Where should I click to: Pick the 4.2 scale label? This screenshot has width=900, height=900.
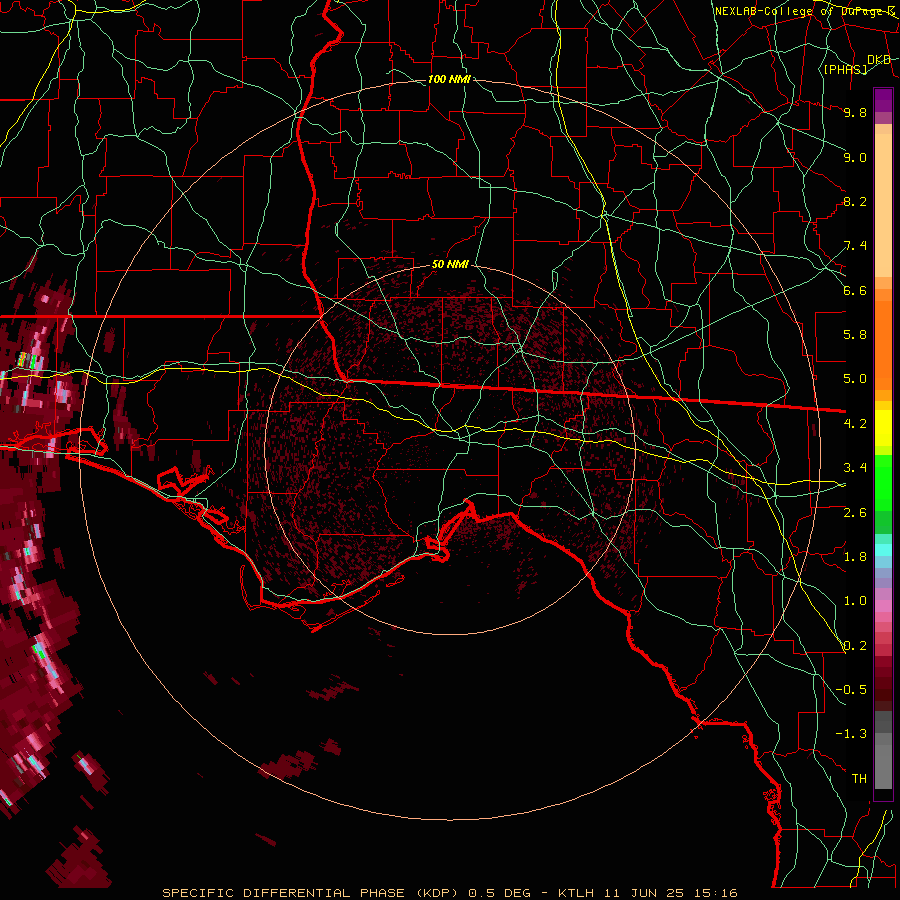[855, 424]
